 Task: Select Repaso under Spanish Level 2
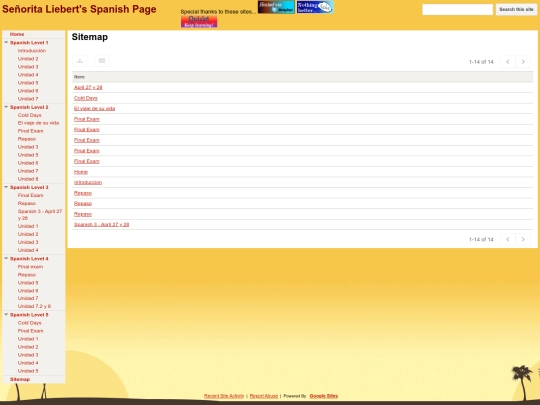tap(27, 139)
